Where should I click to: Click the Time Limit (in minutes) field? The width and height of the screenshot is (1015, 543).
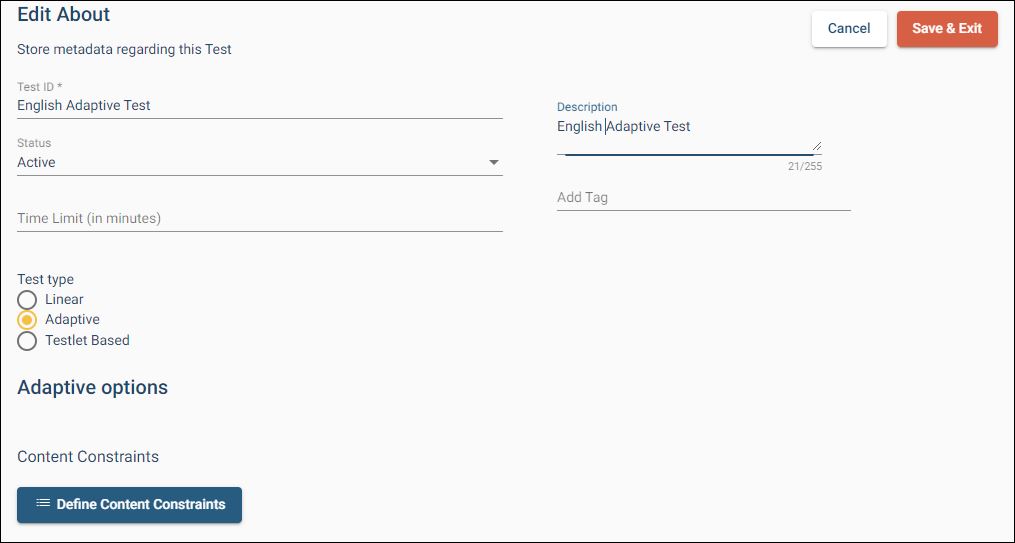(259, 218)
